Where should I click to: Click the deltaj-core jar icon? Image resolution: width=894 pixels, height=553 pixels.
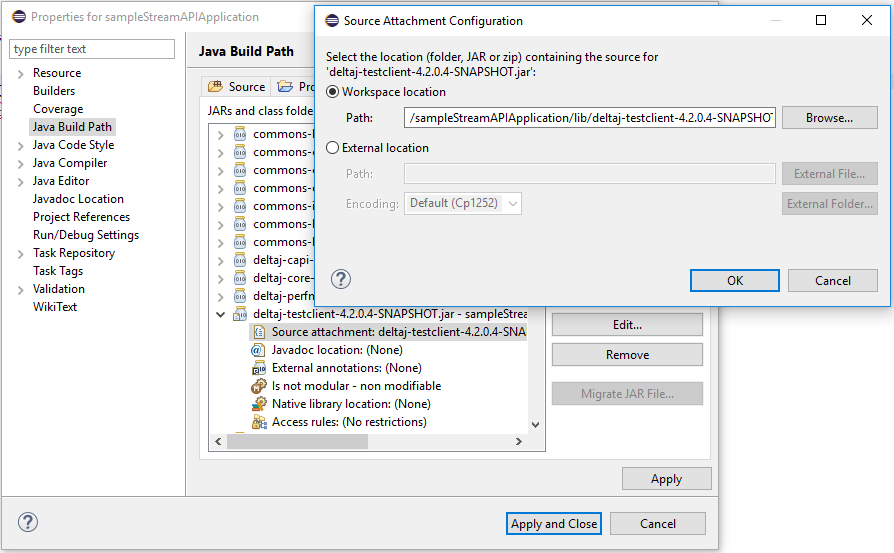[x=240, y=278]
